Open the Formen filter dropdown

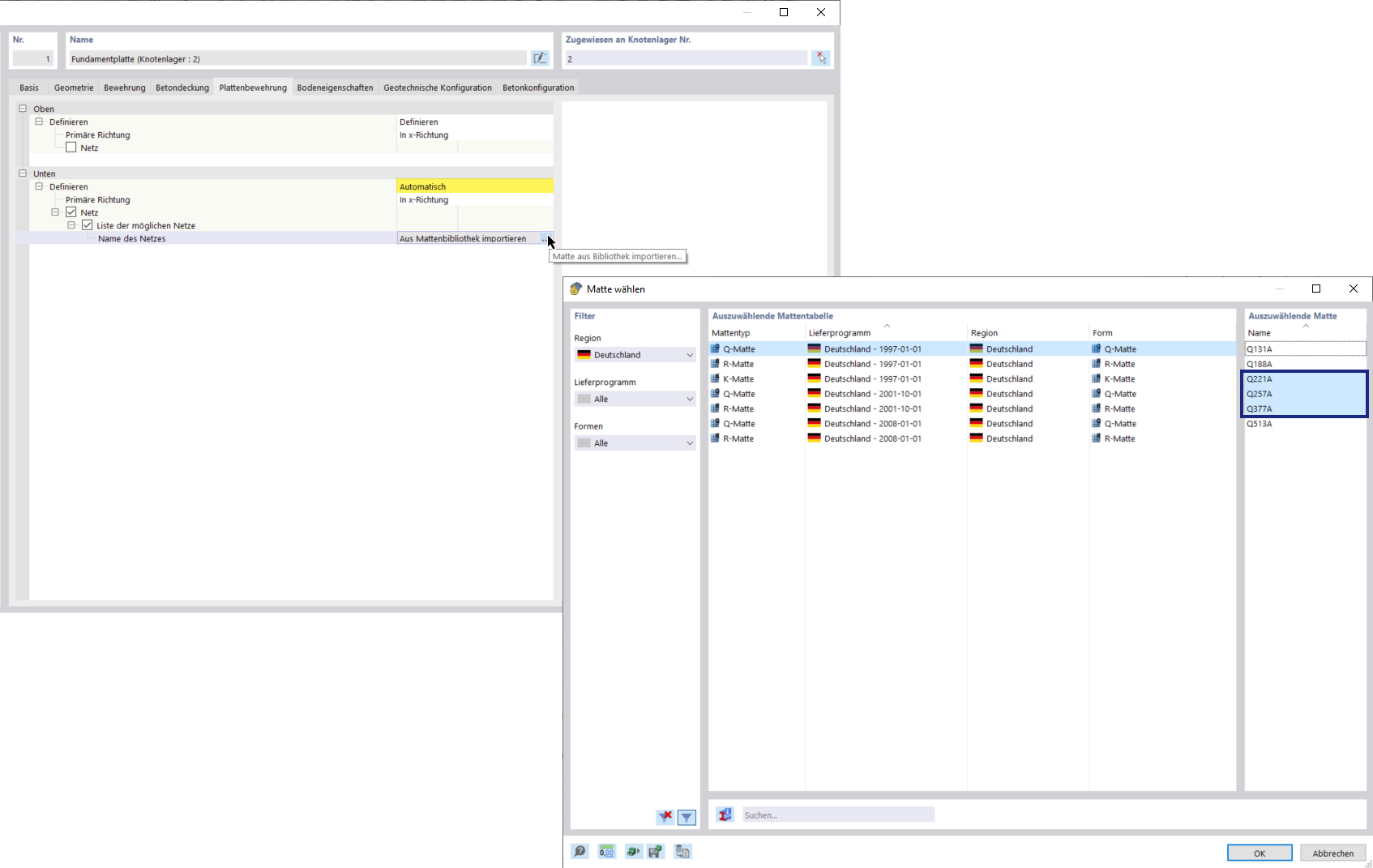click(x=635, y=443)
